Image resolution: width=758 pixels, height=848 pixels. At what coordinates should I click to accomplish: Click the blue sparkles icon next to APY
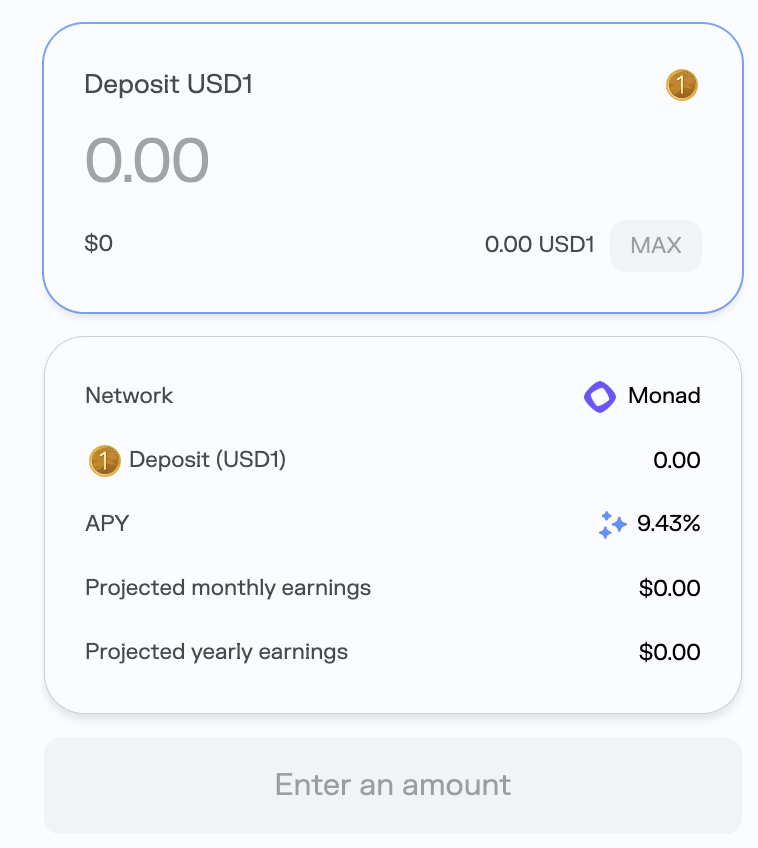pyautogui.click(x=612, y=524)
